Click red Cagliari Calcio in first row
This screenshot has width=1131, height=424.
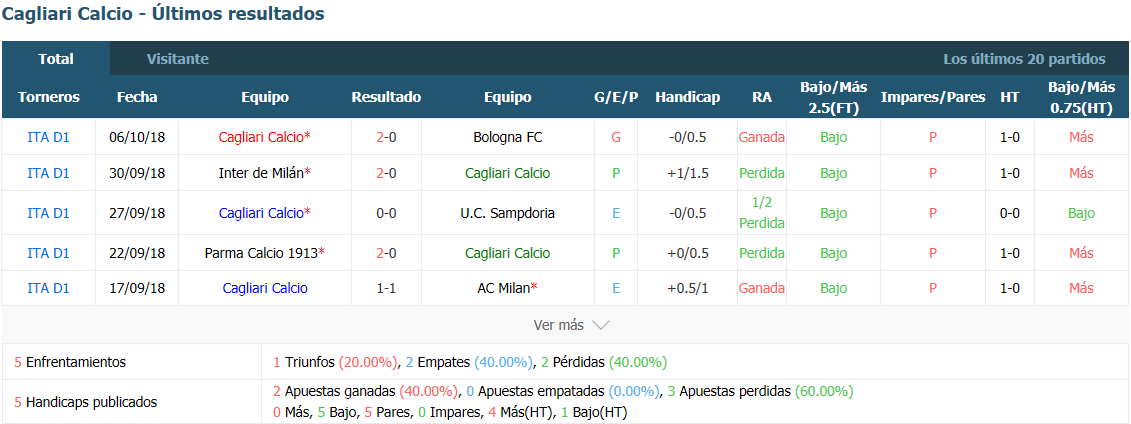click(265, 137)
